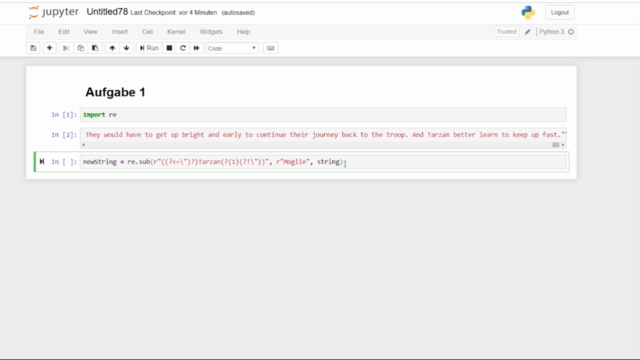
Task: Run cell via icon beside In [ ]
Action: [42, 162]
